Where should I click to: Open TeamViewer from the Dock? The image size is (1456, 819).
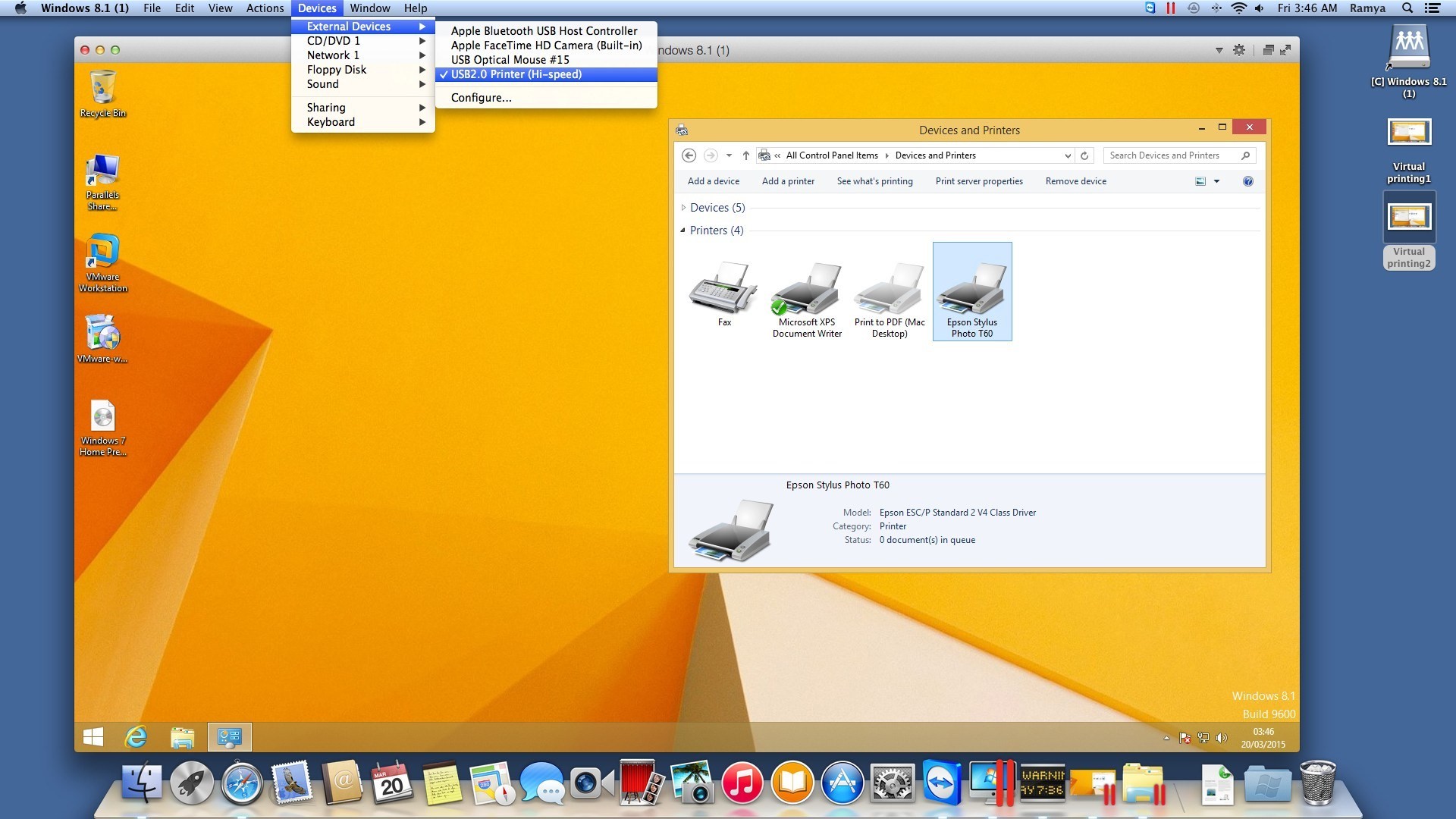pos(940,783)
